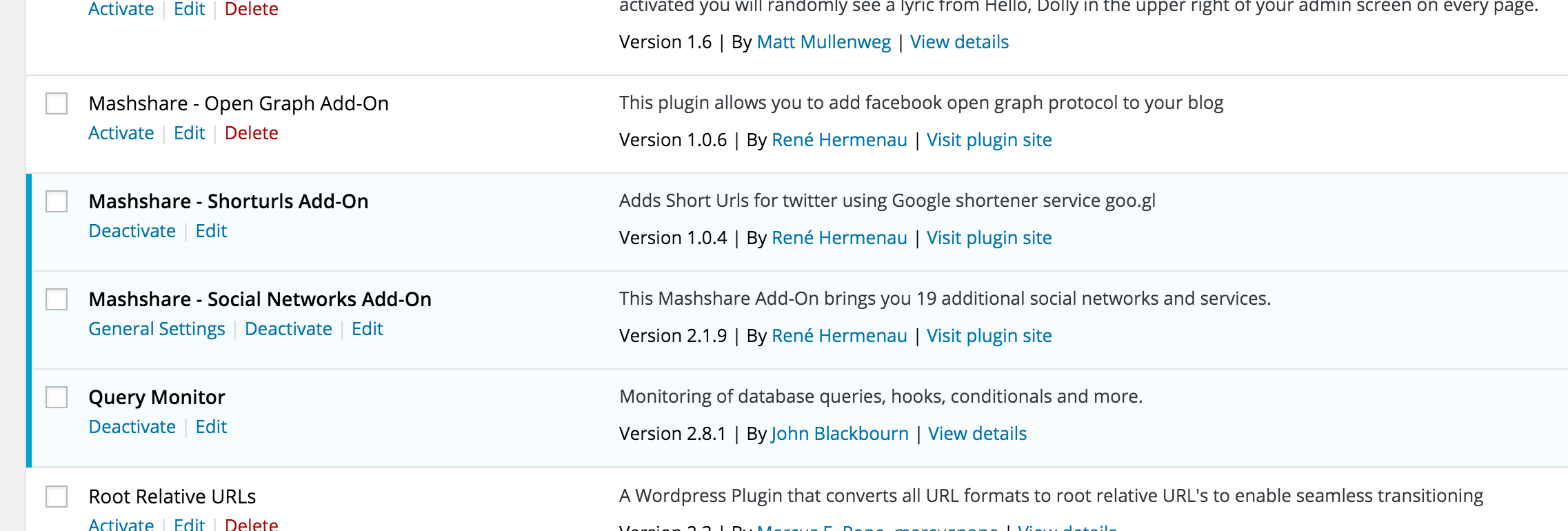View details for Hello Dolly plugin
Screen dimensions: 1568x531
(x=959, y=42)
